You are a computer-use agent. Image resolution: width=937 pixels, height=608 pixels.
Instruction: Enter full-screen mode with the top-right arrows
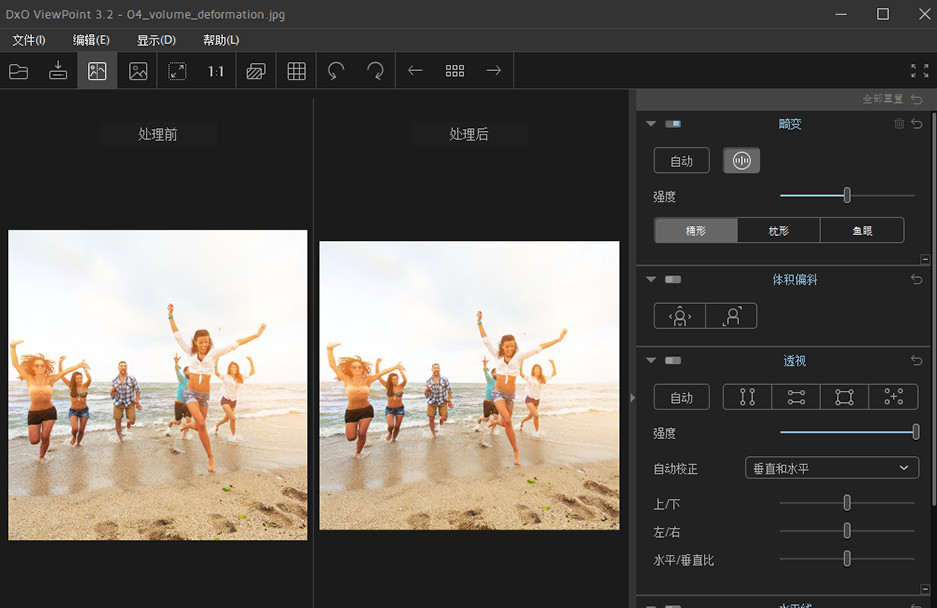(x=919, y=71)
